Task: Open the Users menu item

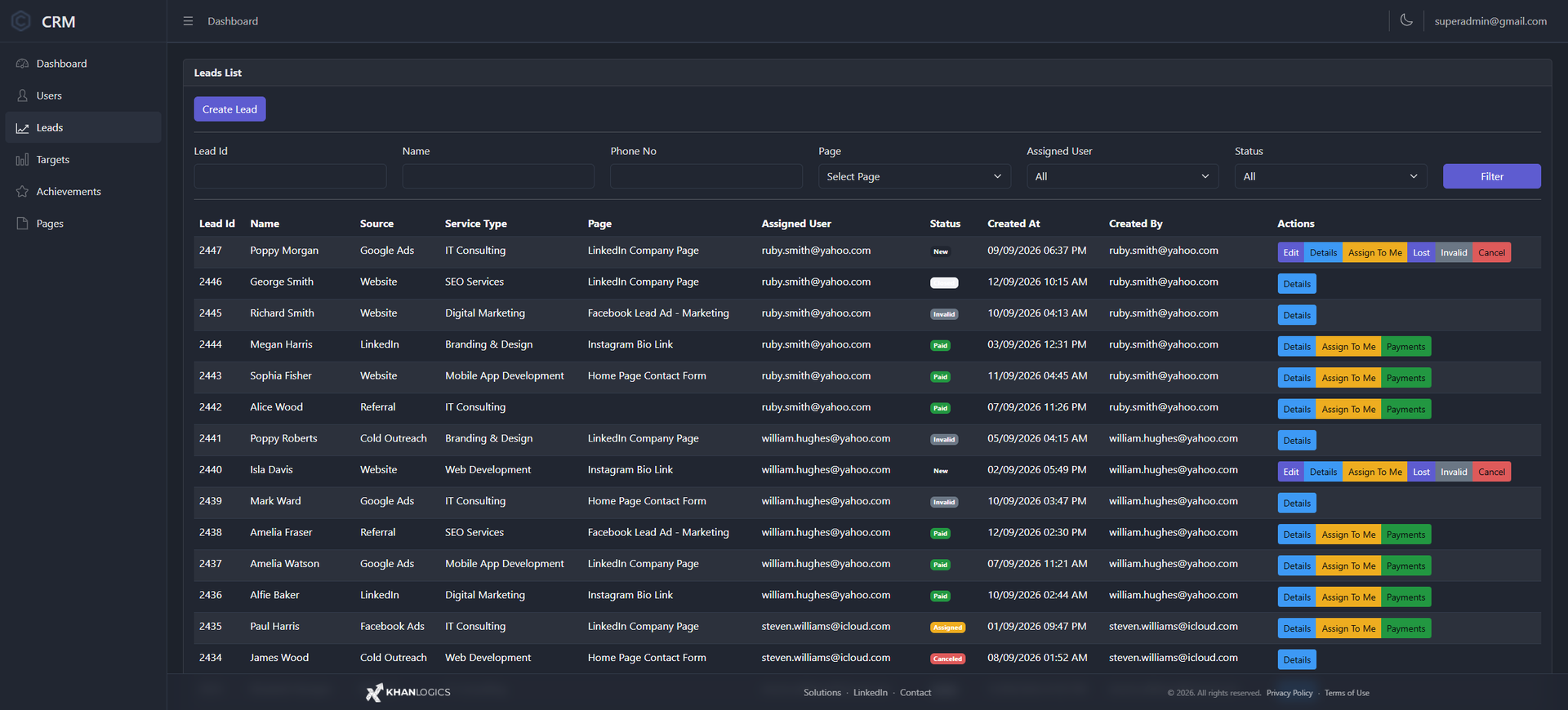Action: point(83,95)
